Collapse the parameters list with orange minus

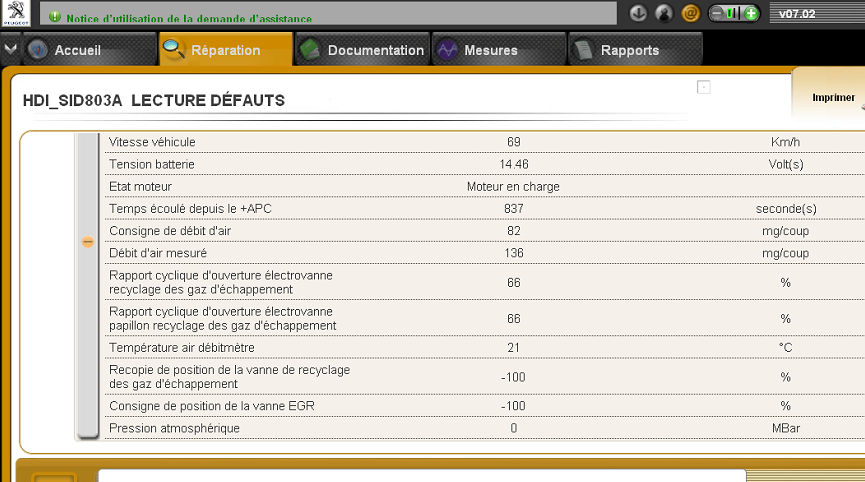coord(88,242)
